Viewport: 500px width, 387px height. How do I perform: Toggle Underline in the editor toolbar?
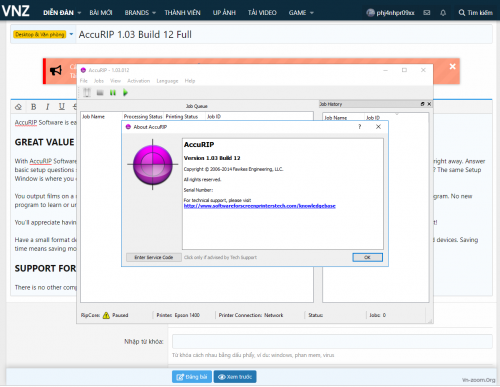62,107
